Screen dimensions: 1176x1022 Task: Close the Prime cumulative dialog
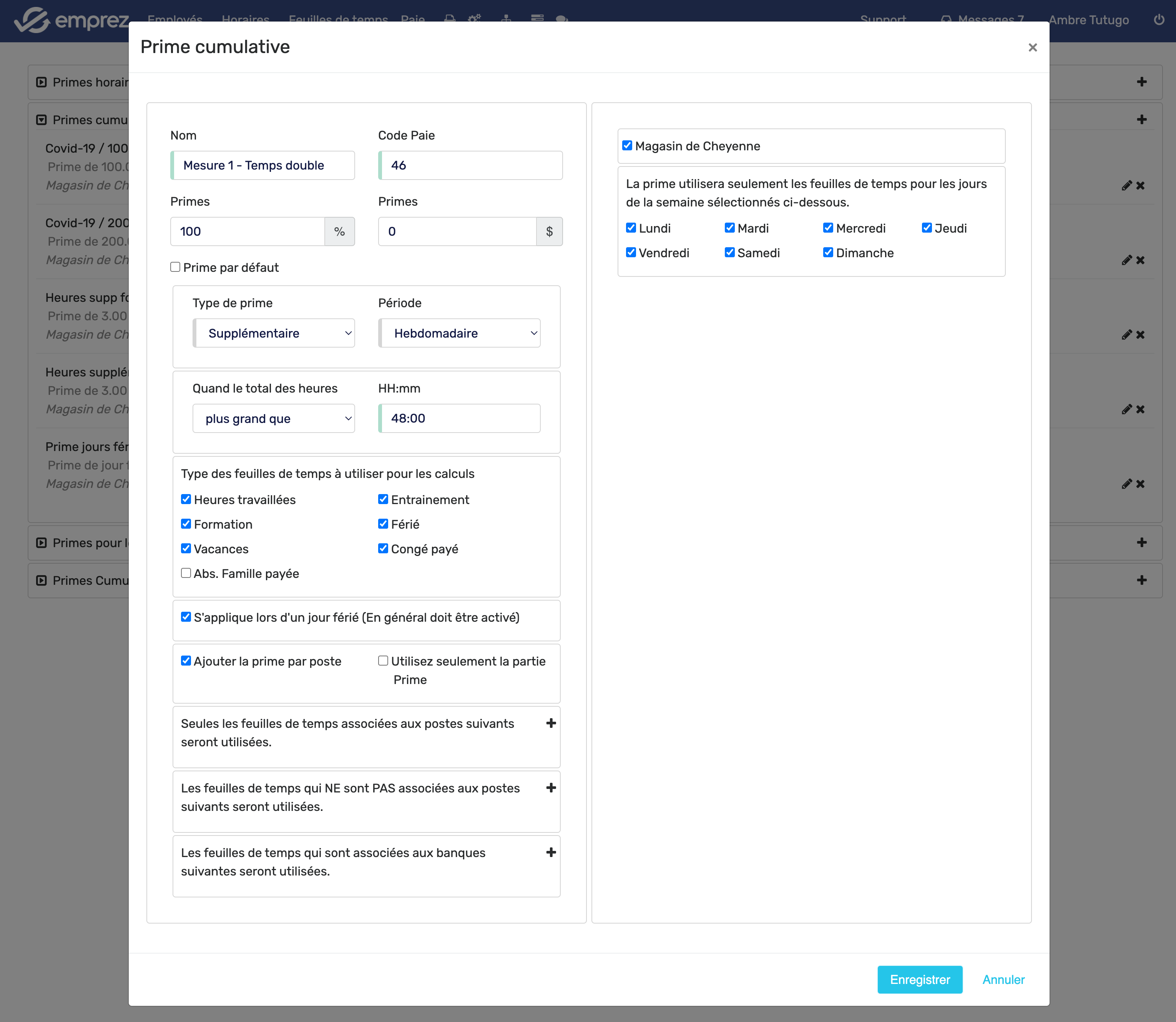pos(1032,47)
